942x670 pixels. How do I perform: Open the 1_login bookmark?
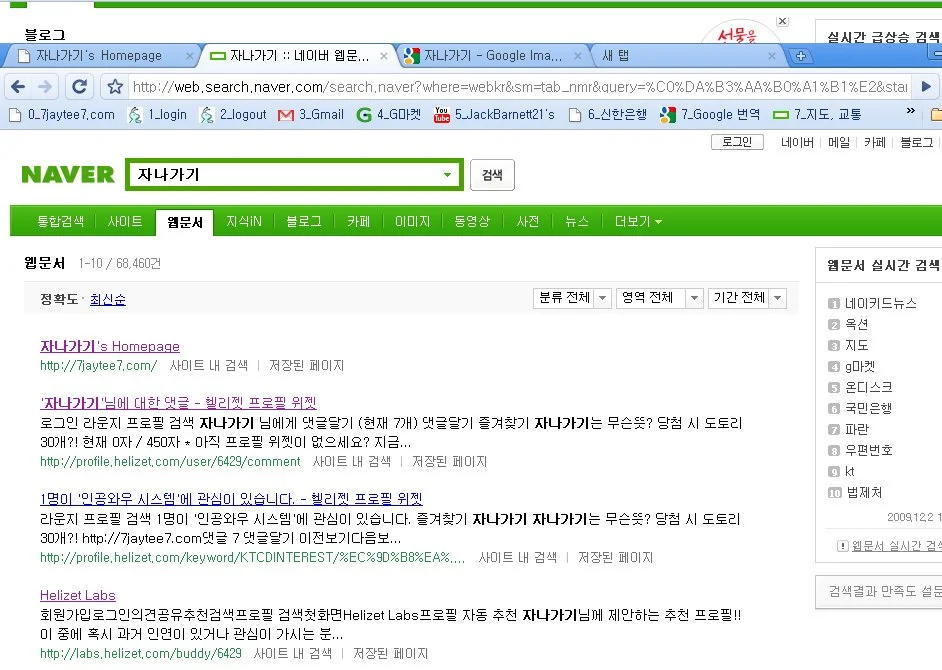(x=158, y=114)
